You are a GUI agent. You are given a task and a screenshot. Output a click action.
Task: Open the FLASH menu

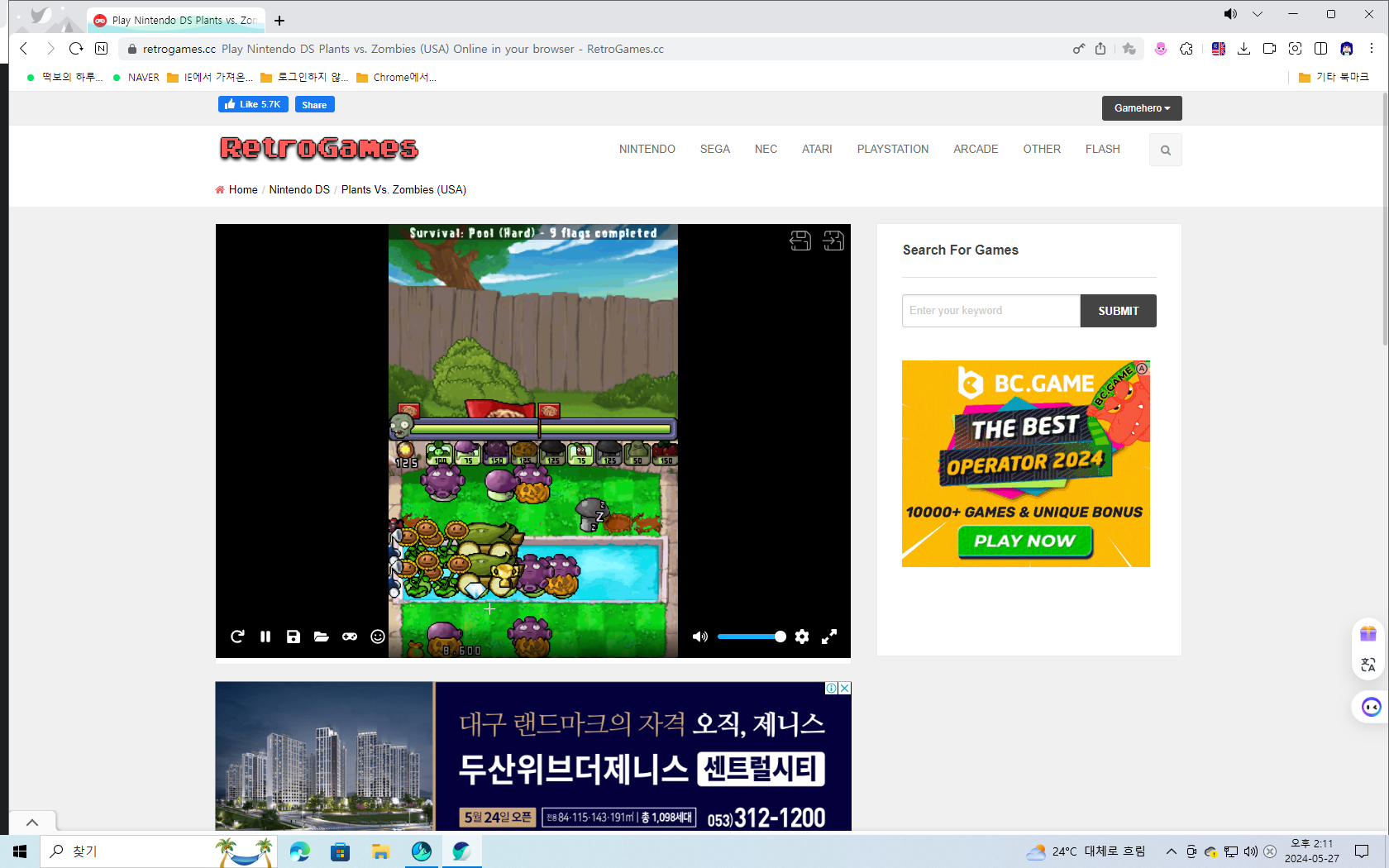coord(1103,149)
